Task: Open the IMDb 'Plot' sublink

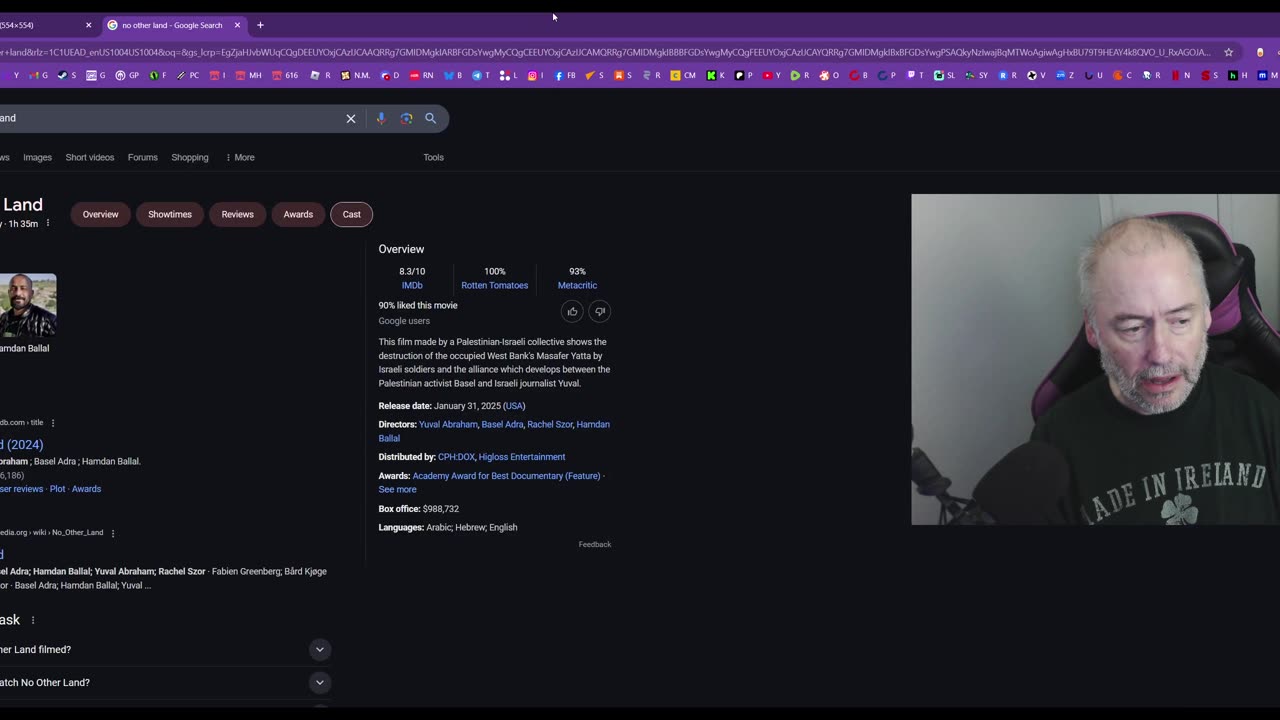Action: (x=57, y=489)
